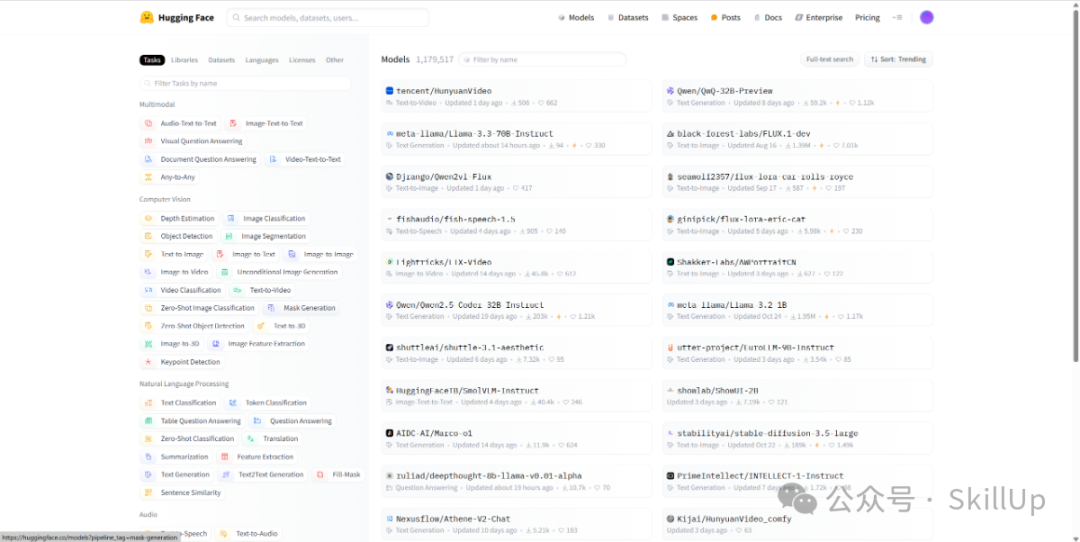Open the fishaudio/fish-speech-1.5 model
This screenshot has height=542, width=1080.
pos(517,224)
